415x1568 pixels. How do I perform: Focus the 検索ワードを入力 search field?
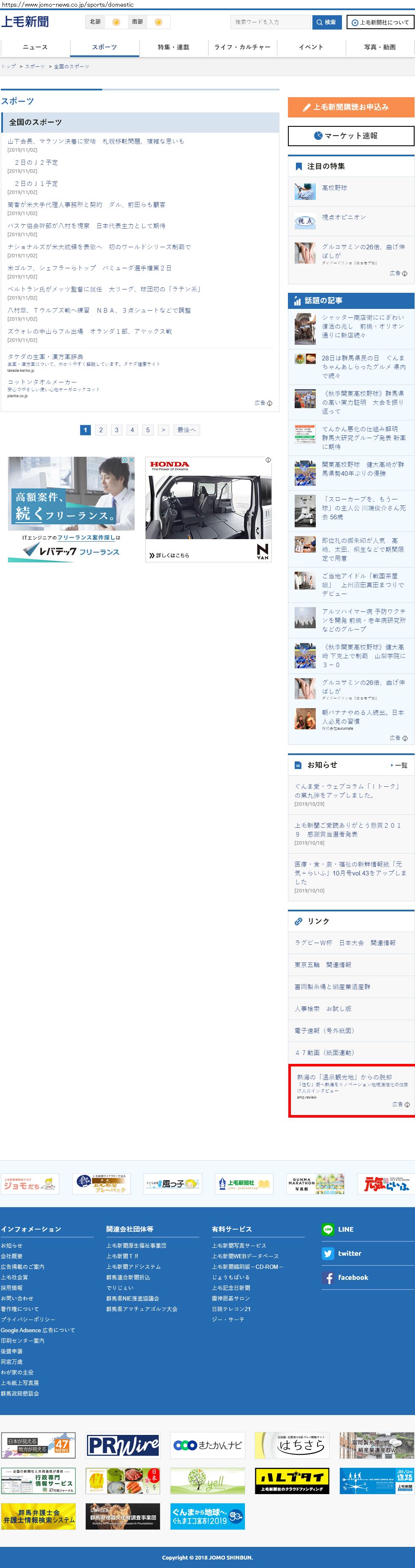tap(271, 22)
